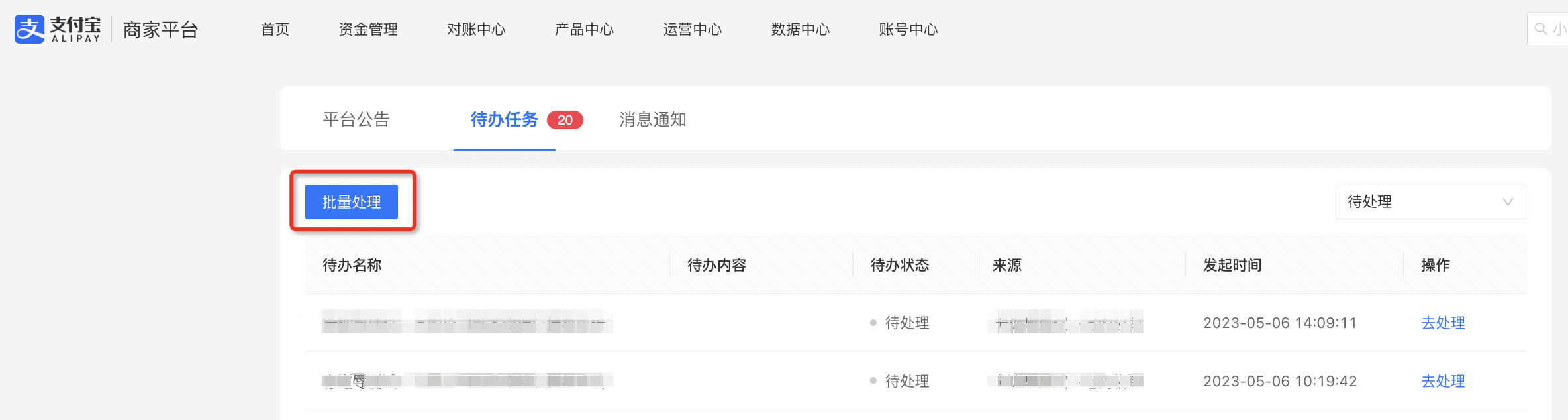Click the 批量处理 button
Viewport: 1568px width, 420px height.
[352, 202]
